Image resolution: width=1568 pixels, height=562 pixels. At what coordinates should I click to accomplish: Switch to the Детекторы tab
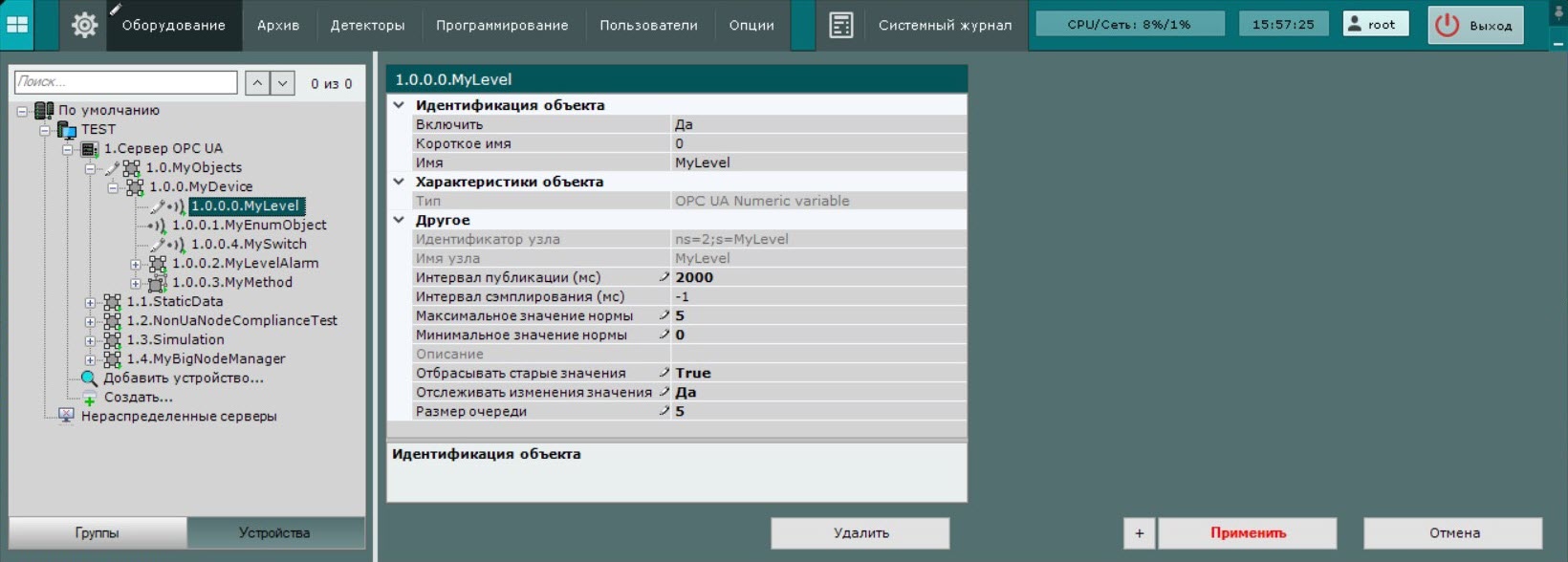click(367, 25)
